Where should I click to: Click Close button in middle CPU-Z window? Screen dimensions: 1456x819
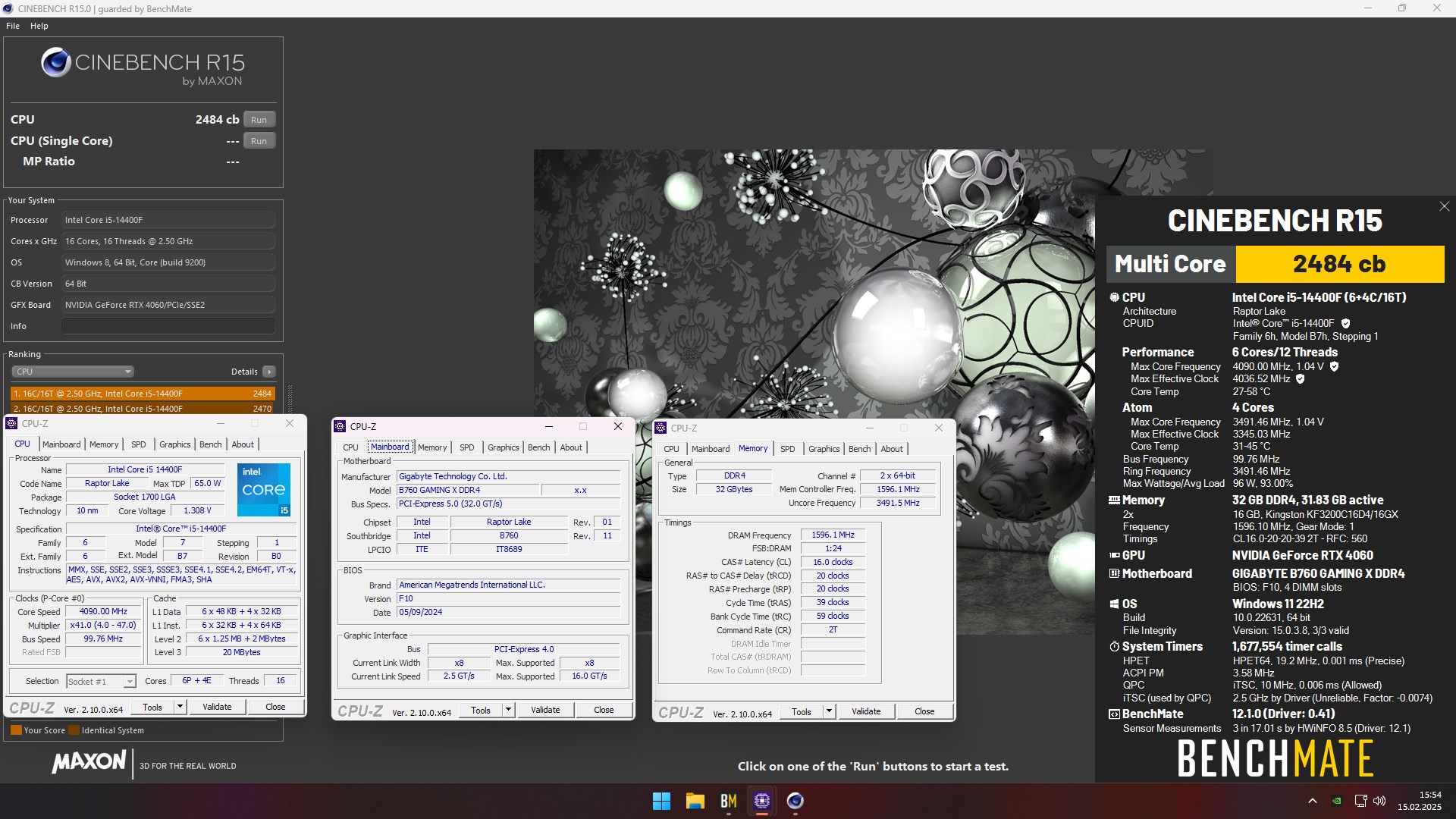604,711
